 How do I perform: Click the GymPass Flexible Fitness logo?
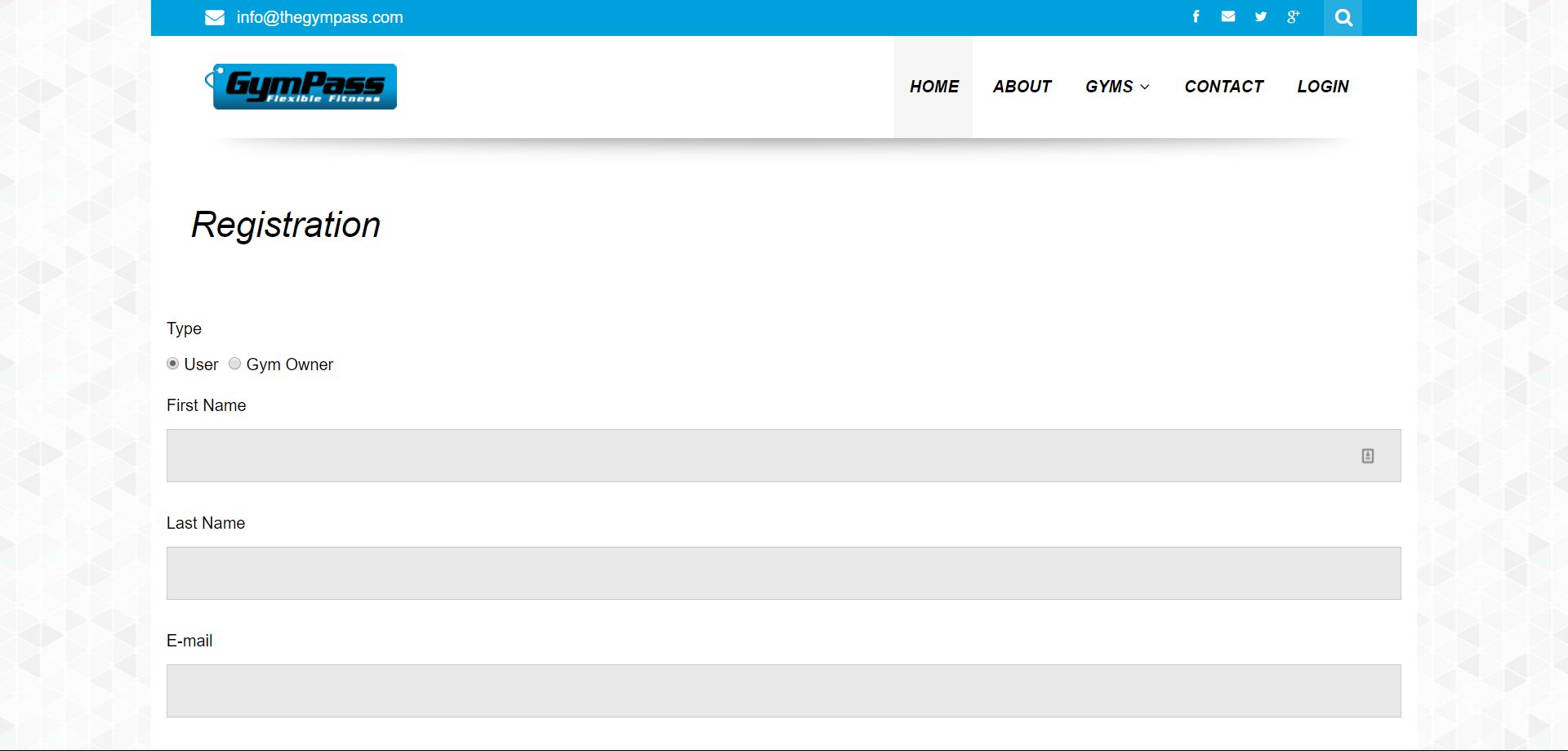(x=301, y=87)
